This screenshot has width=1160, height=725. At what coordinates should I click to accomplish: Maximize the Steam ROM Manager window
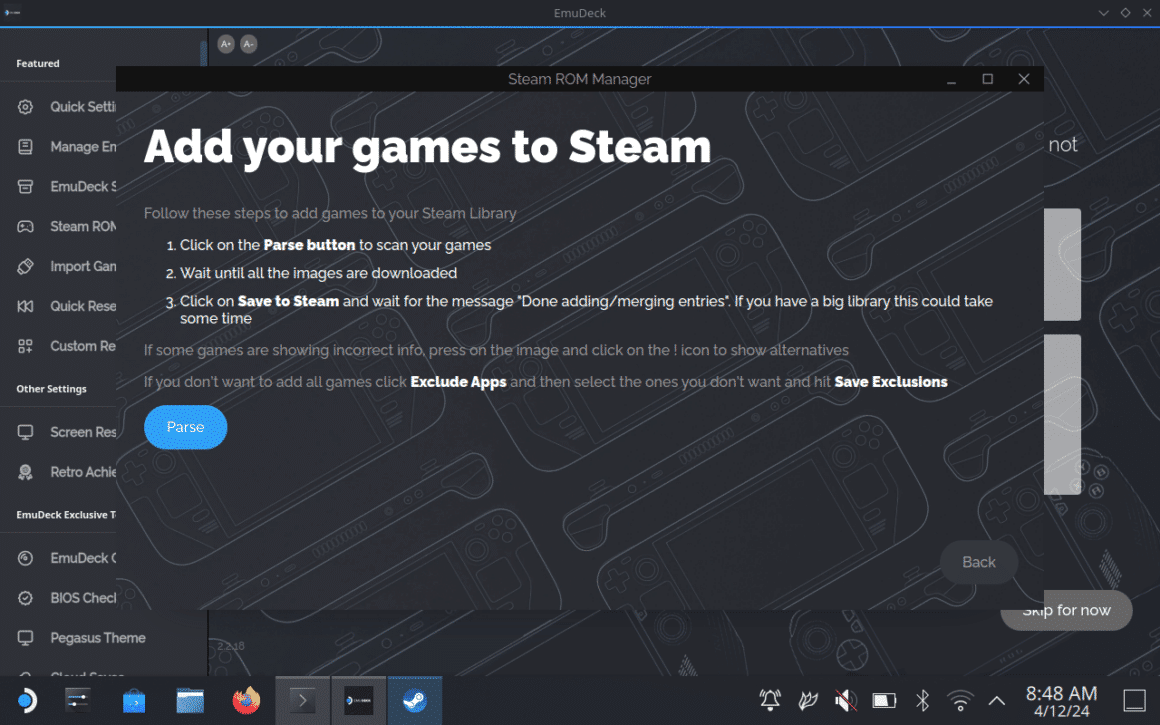click(x=988, y=79)
